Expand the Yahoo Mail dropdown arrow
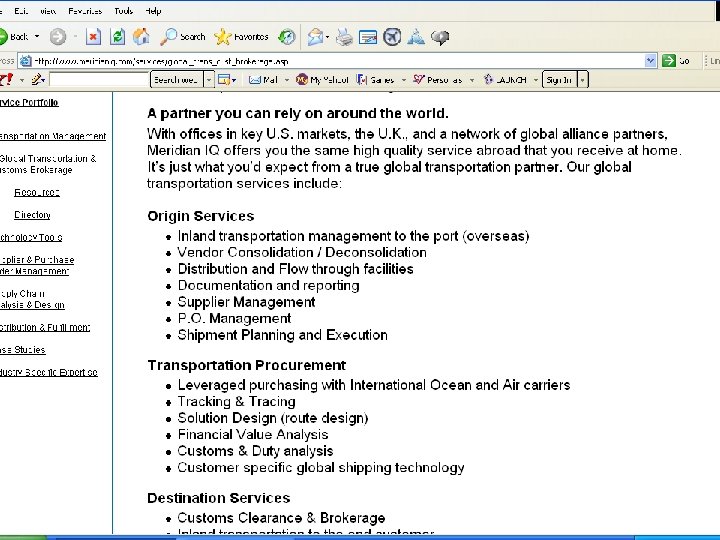This screenshot has width=720, height=540. pos(287,80)
